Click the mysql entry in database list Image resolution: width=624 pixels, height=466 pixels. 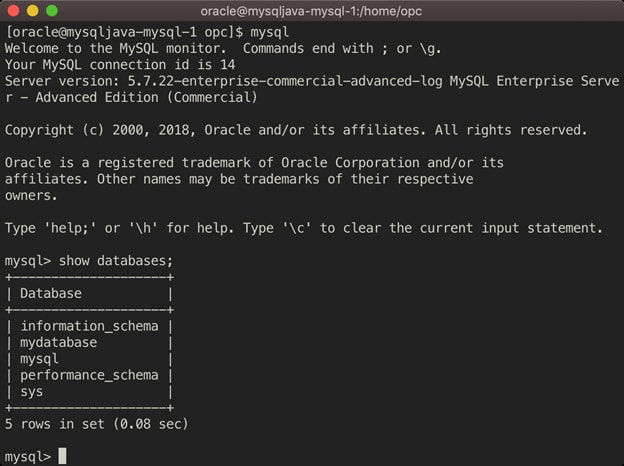[x=40, y=358]
